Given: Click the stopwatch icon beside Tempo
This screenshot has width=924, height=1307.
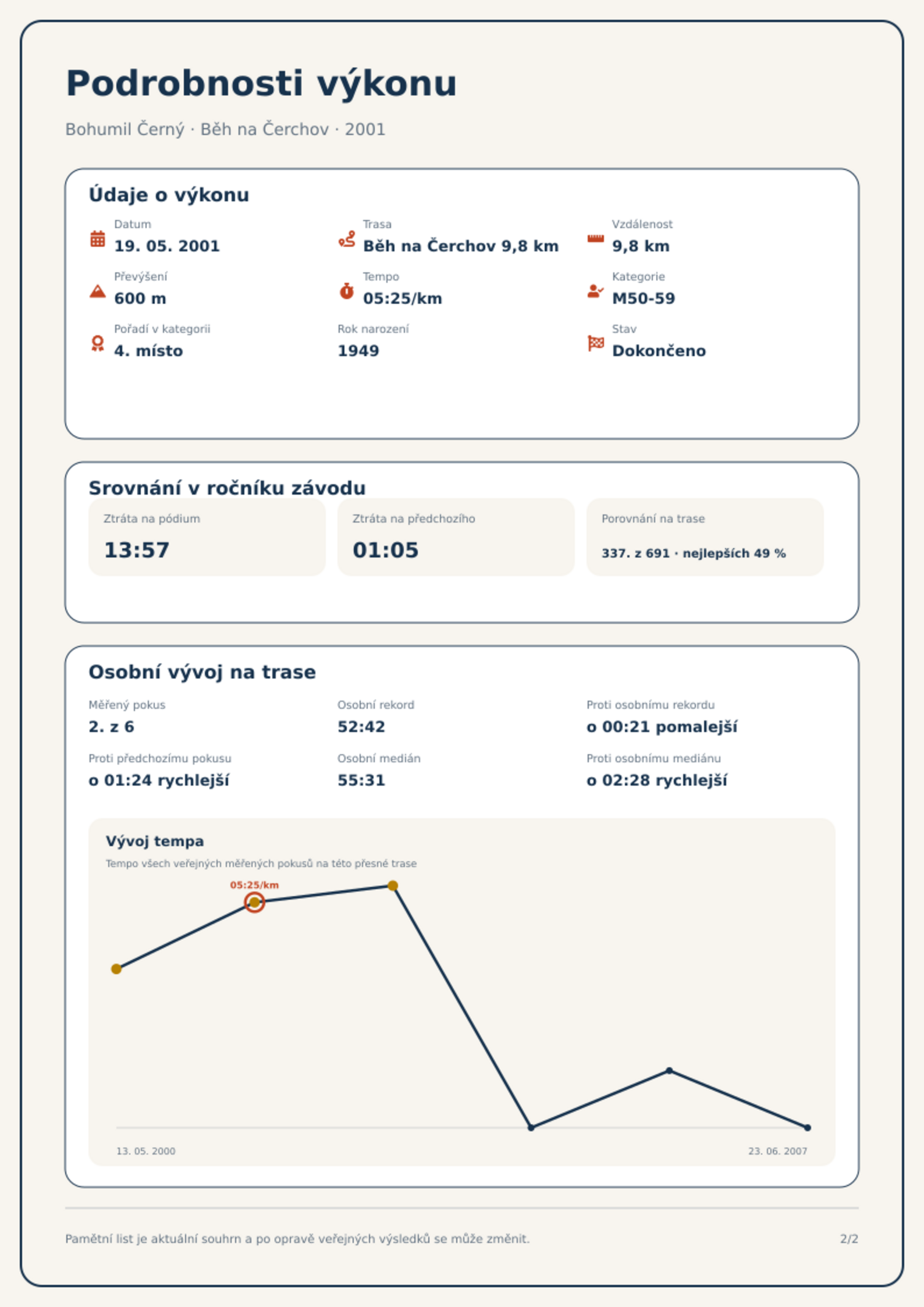Looking at the screenshot, I should pyautogui.click(x=347, y=291).
